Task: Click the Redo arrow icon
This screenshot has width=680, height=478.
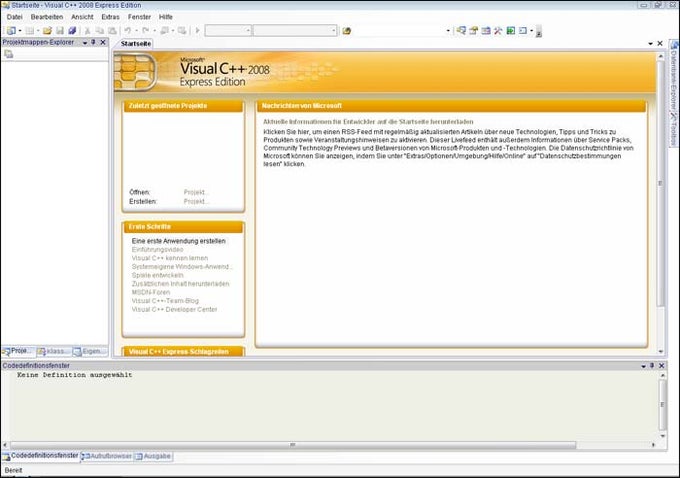Action: 146,30
